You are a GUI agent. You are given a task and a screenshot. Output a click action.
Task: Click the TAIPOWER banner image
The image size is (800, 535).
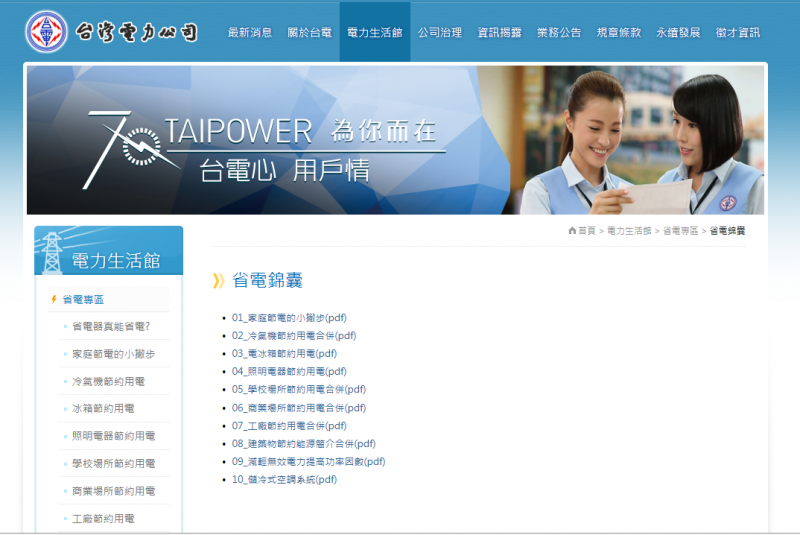395,140
